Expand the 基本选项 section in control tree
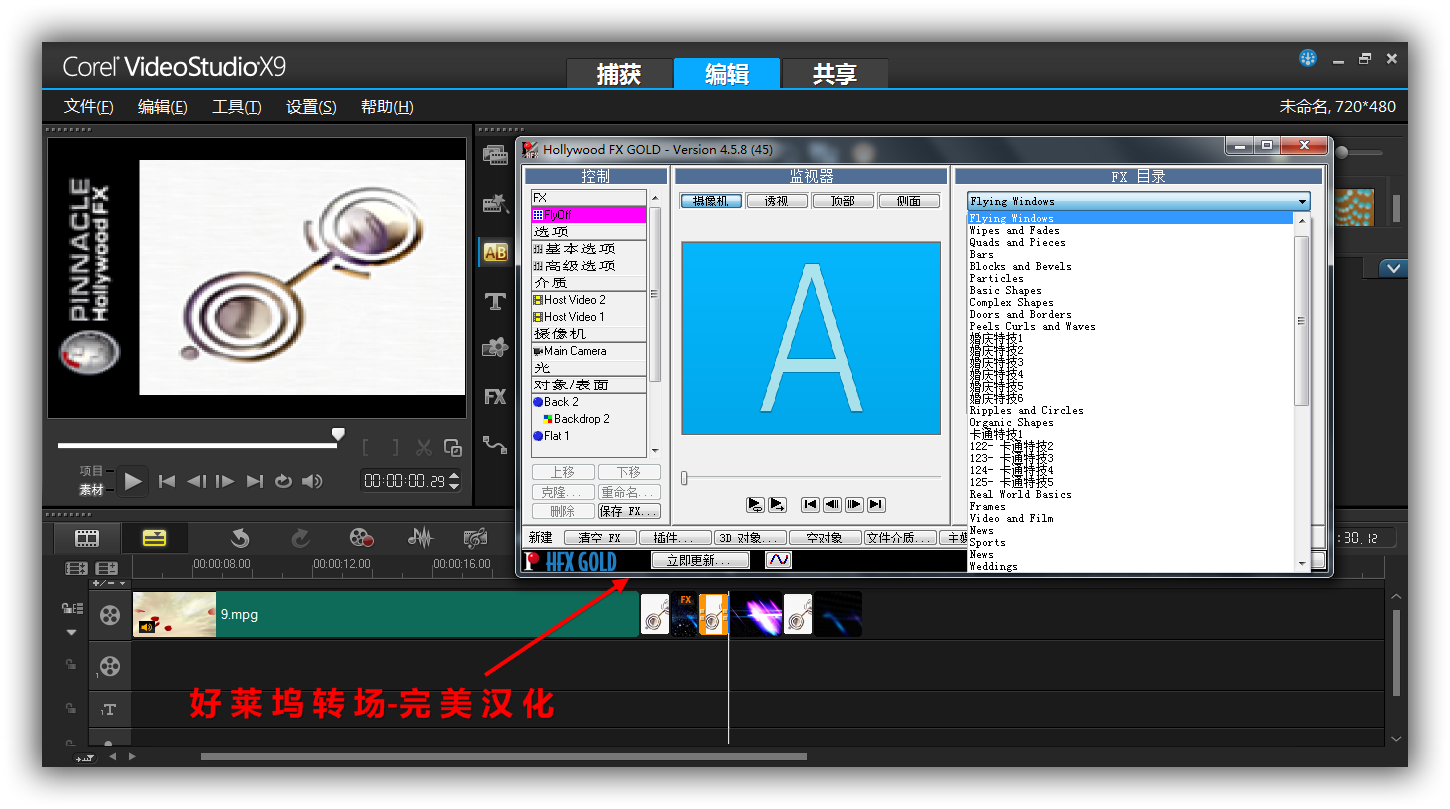Image resolution: width=1450 pixels, height=809 pixels. tap(538, 249)
